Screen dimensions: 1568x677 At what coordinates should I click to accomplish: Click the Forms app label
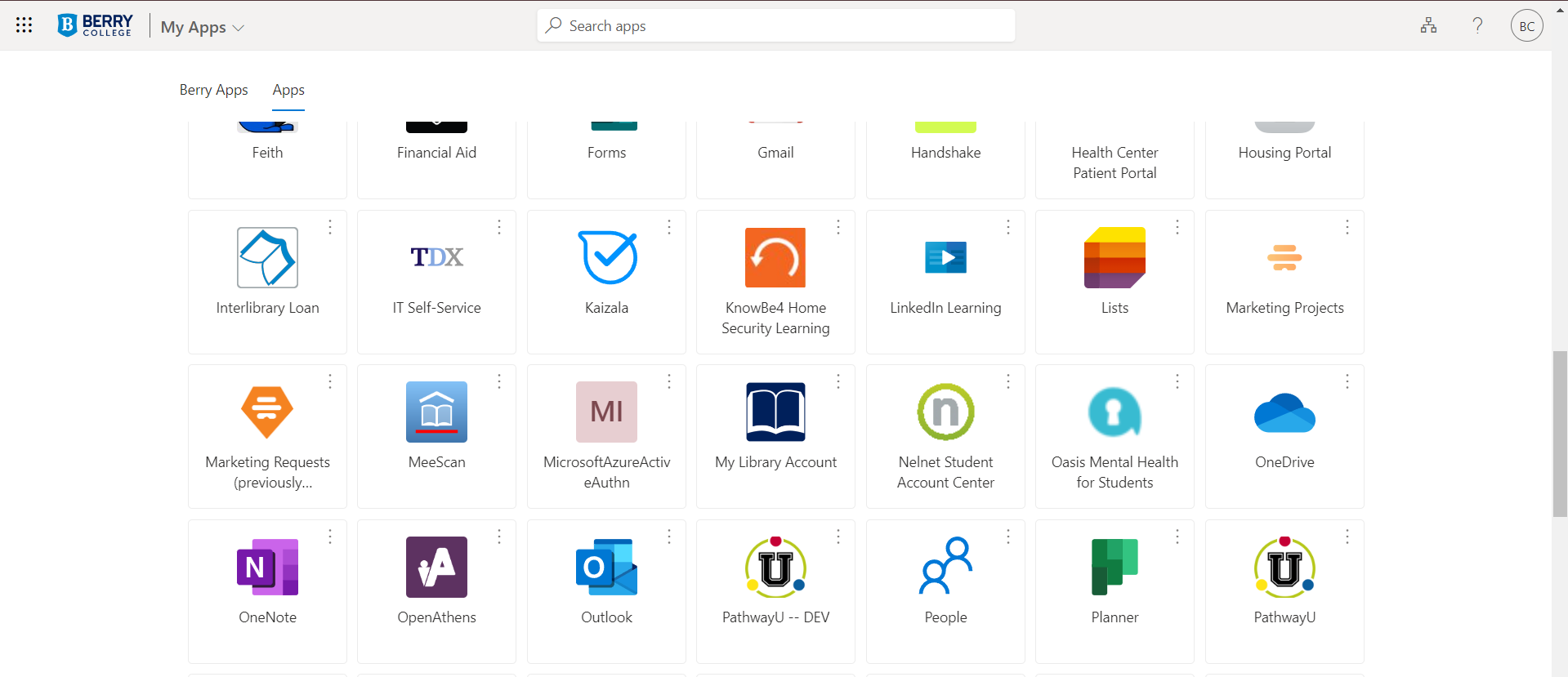coord(606,153)
